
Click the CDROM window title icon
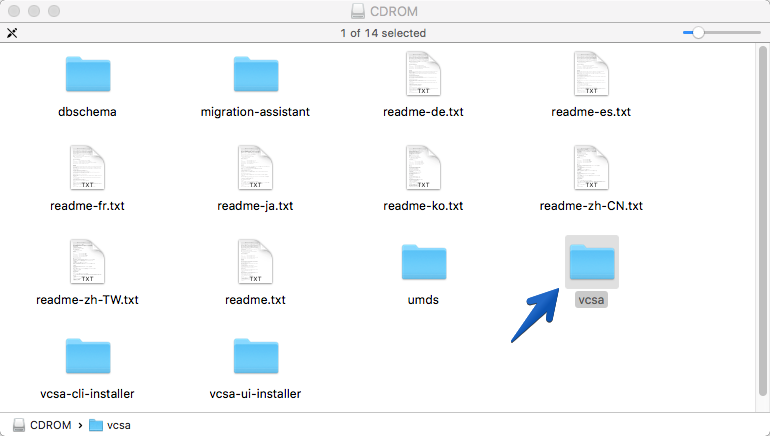[x=358, y=11]
